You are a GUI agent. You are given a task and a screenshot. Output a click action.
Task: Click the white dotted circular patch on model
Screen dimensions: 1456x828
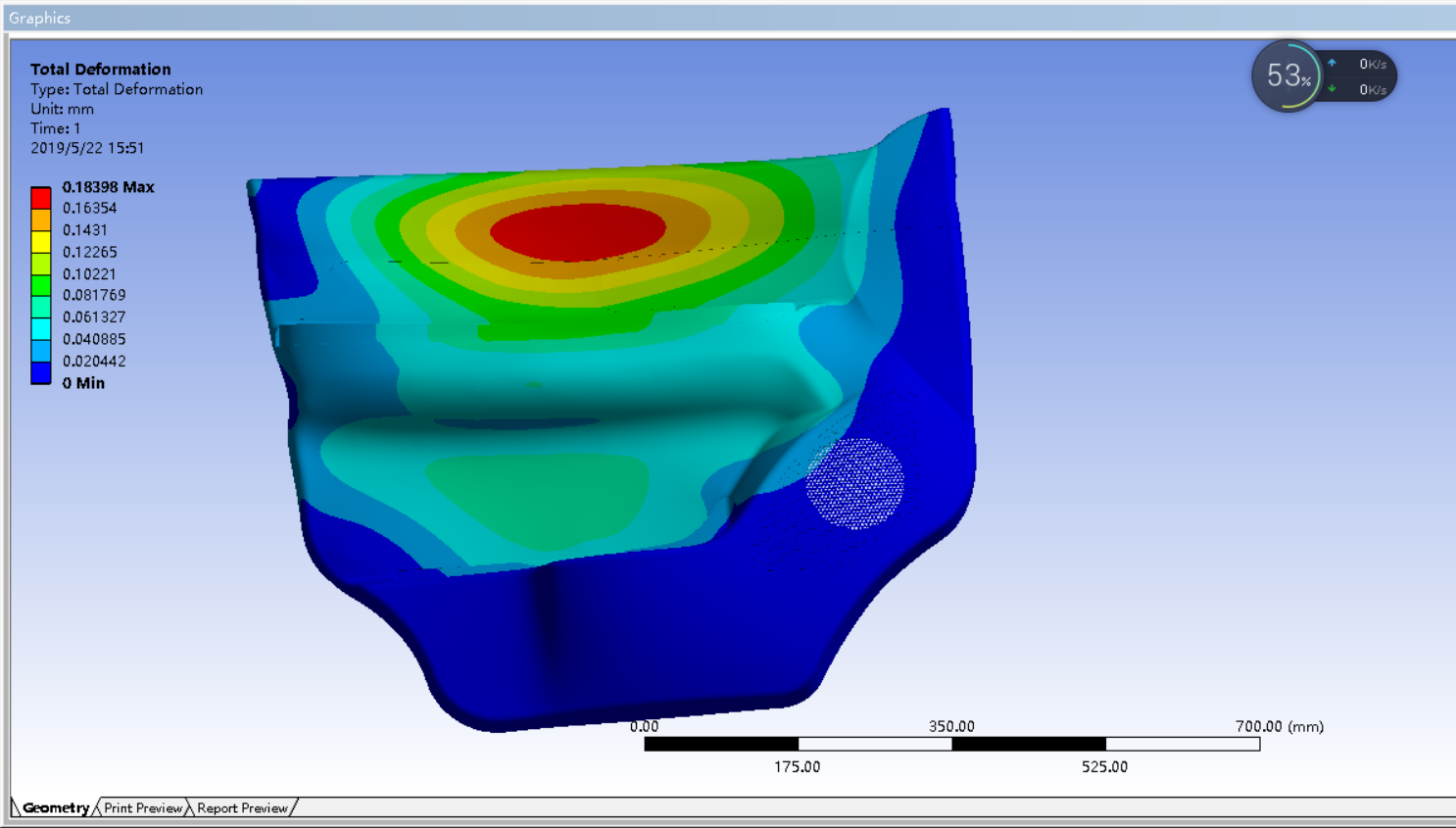tap(854, 483)
